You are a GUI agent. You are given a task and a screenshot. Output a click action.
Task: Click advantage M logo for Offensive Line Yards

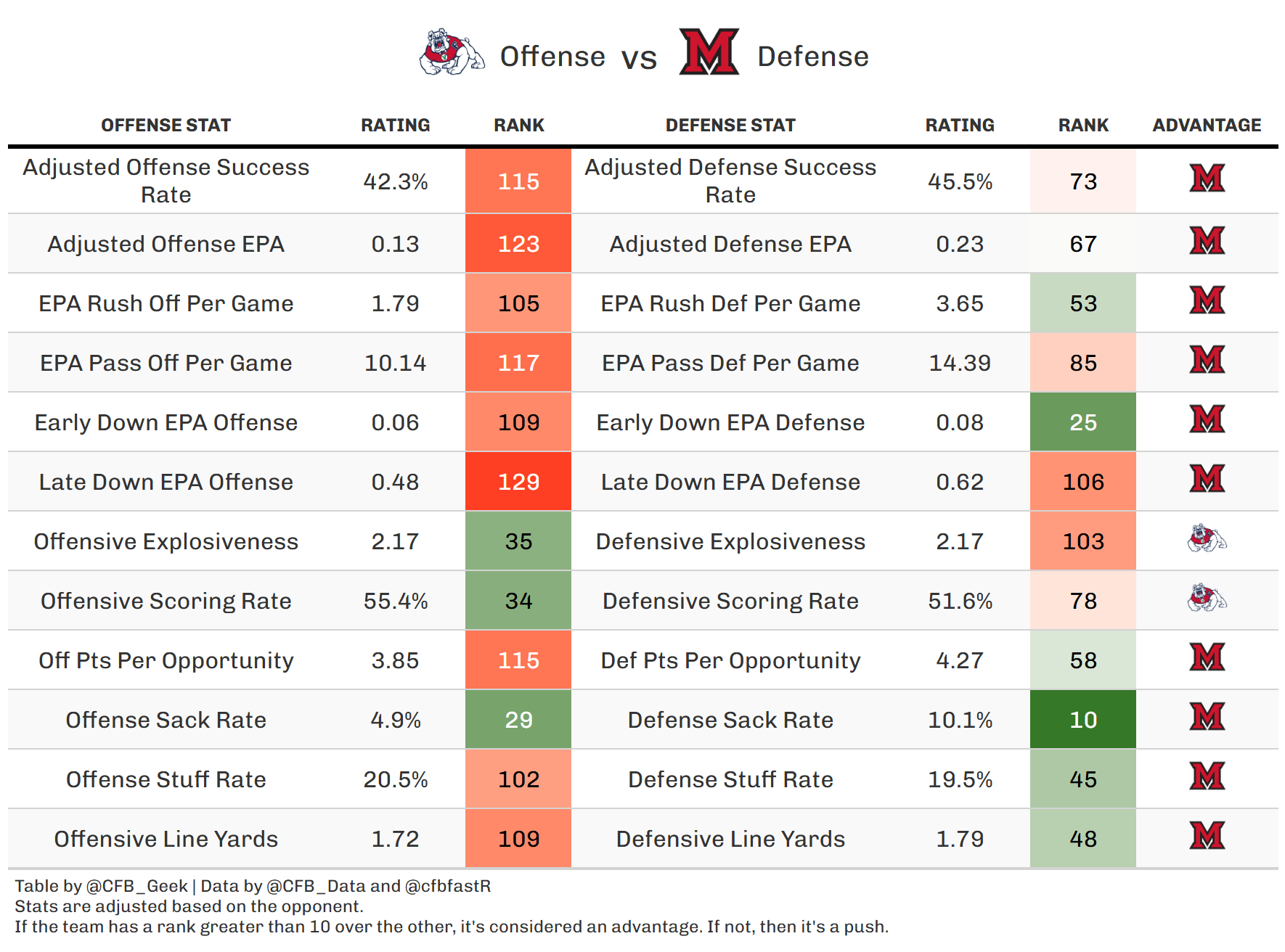pos(1207,836)
